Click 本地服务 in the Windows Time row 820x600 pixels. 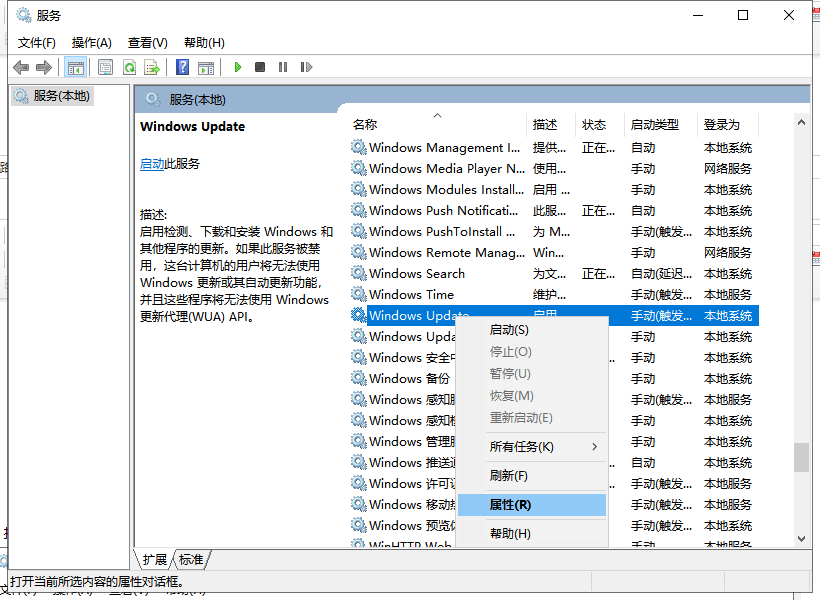point(727,295)
